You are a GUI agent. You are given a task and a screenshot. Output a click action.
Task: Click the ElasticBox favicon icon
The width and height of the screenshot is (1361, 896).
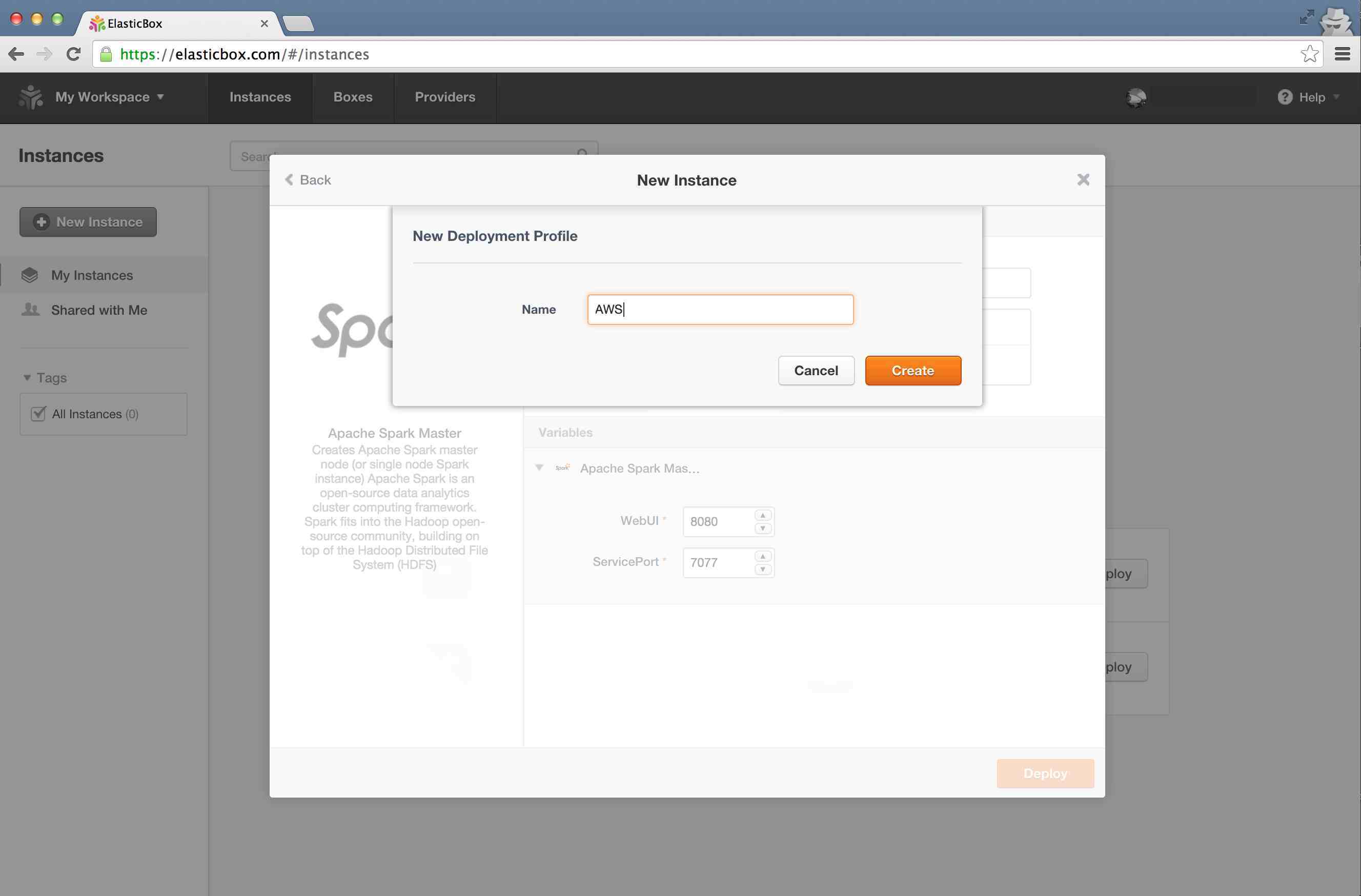pos(96,22)
